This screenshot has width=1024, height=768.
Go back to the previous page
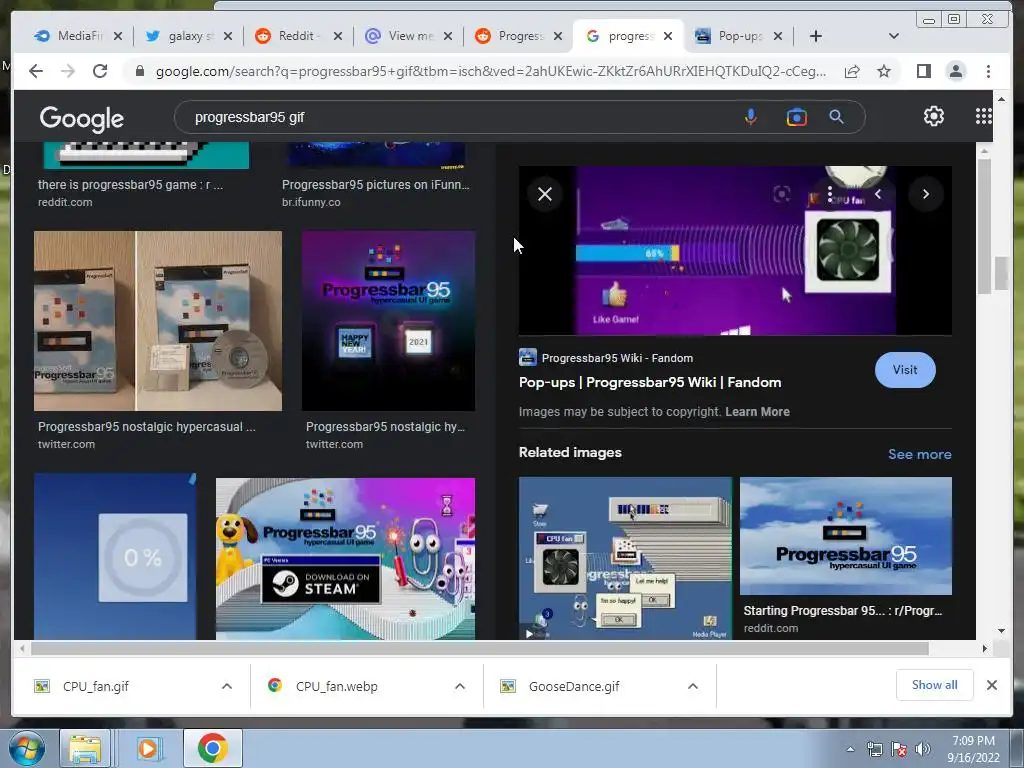[x=36, y=71]
